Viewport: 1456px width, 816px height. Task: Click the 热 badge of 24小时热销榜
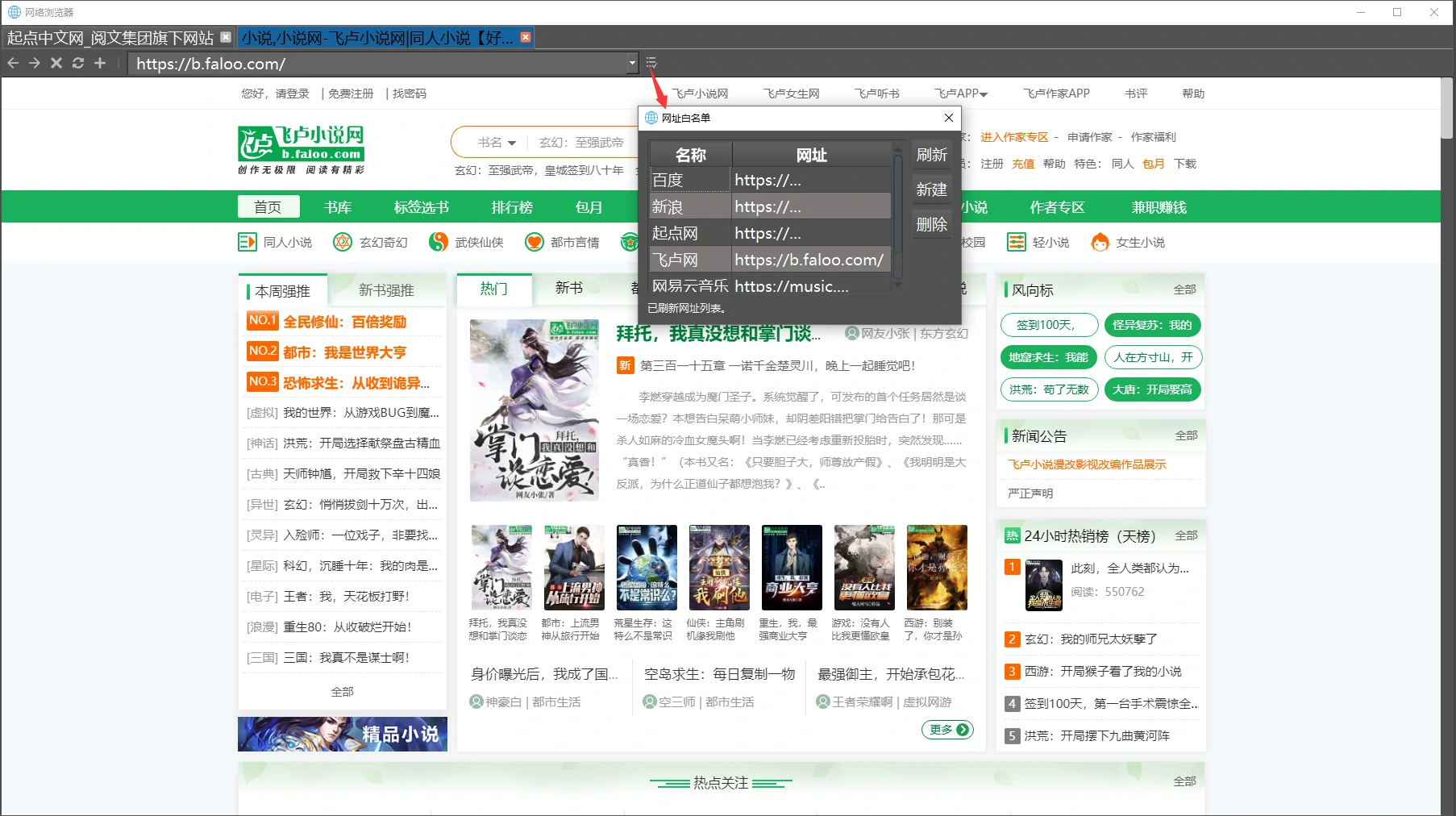[x=1013, y=535]
